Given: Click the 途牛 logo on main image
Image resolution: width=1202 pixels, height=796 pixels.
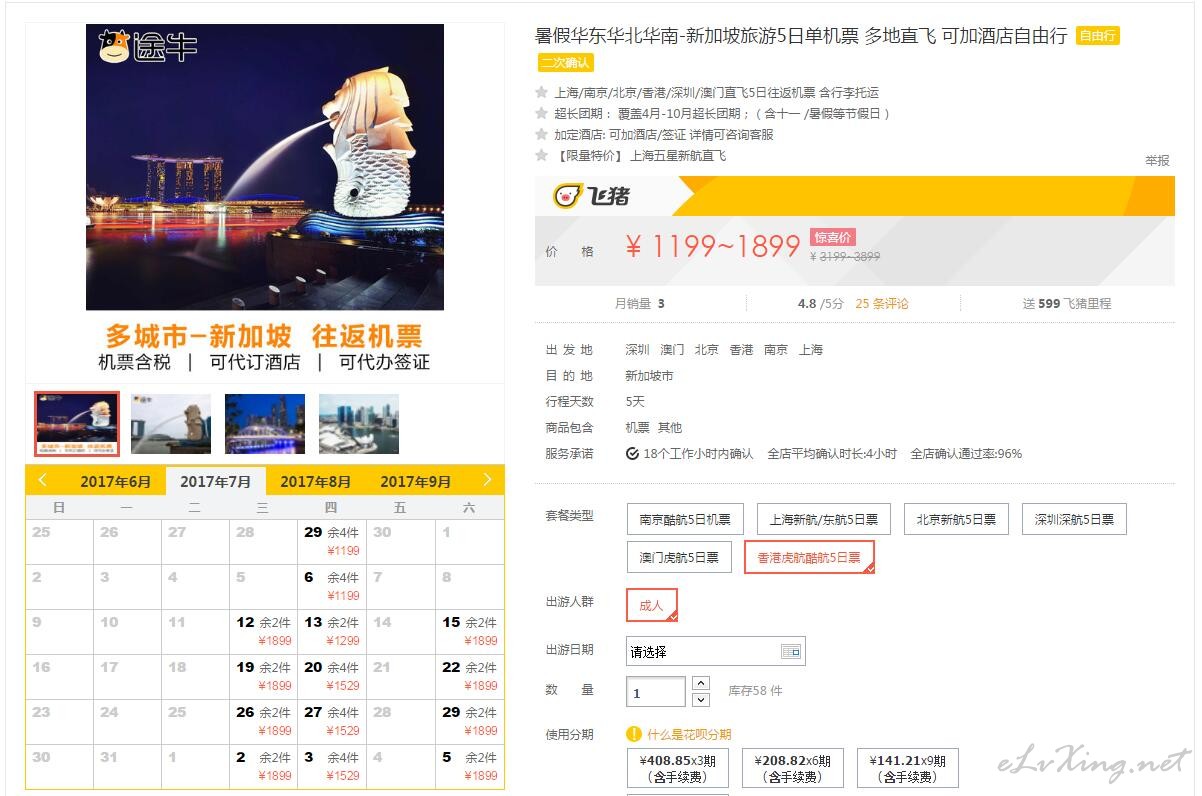Looking at the screenshot, I should 147,47.
